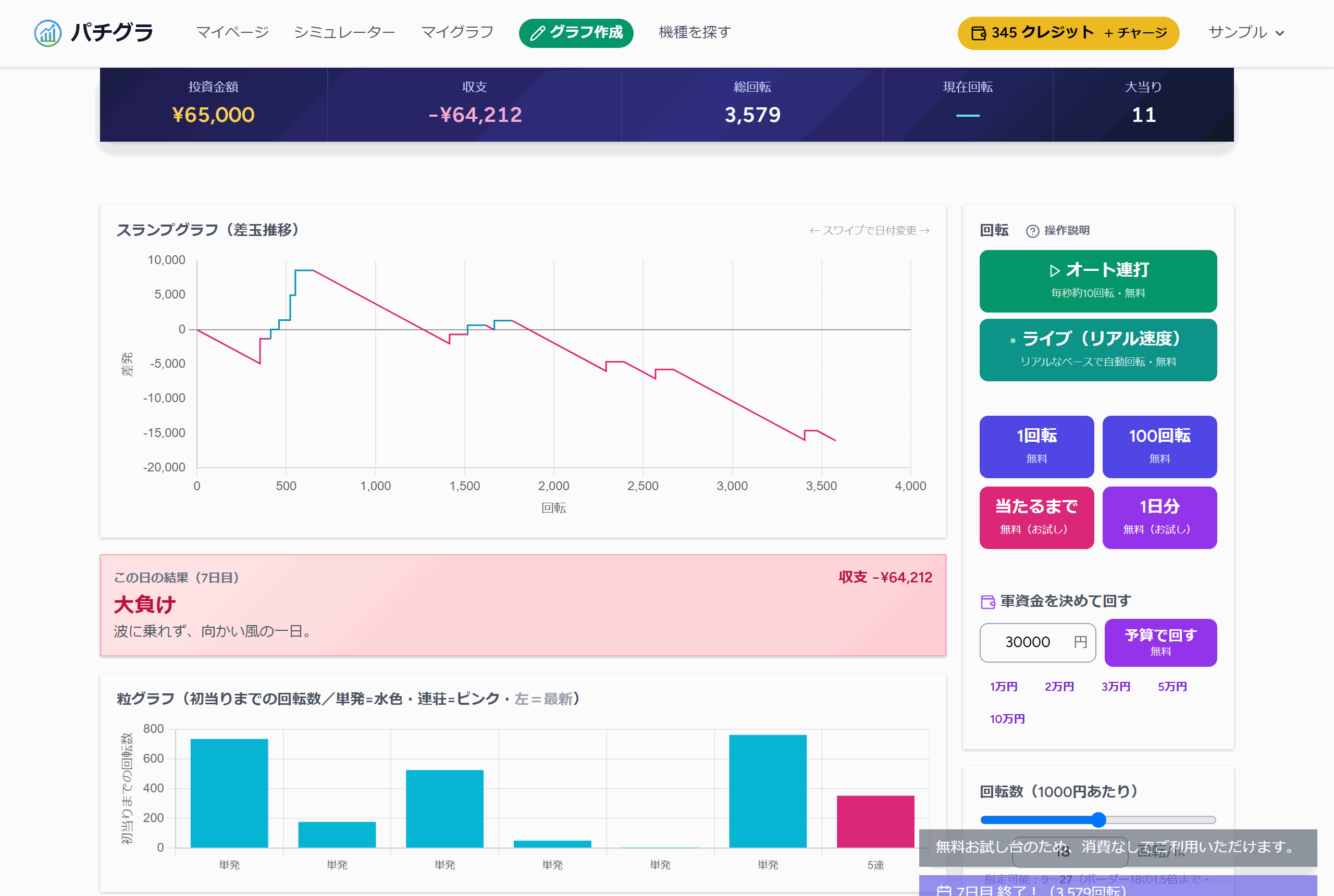This screenshot has height=896, width=1334.
Task: Click the wallet icon beside 軍資金を決めて回す
Action: (x=987, y=602)
